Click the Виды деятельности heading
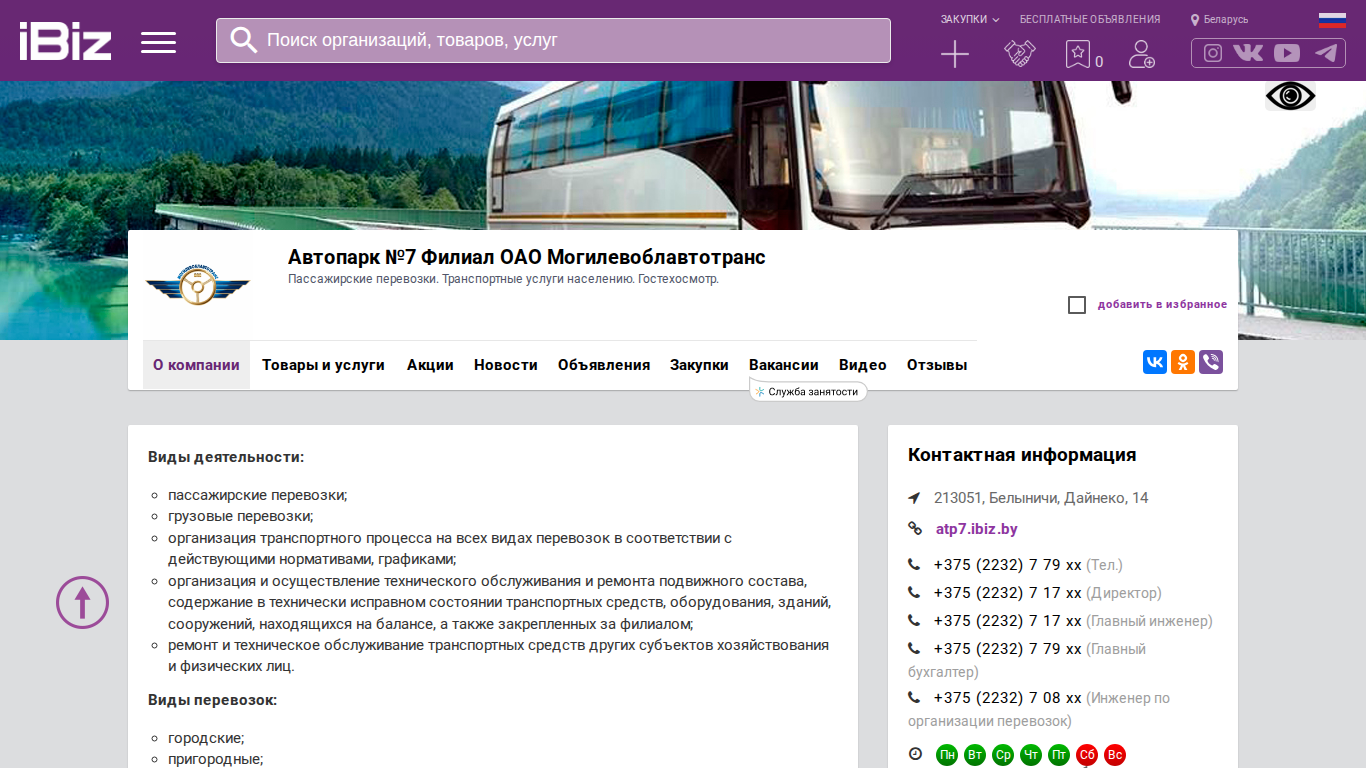 point(226,457)
